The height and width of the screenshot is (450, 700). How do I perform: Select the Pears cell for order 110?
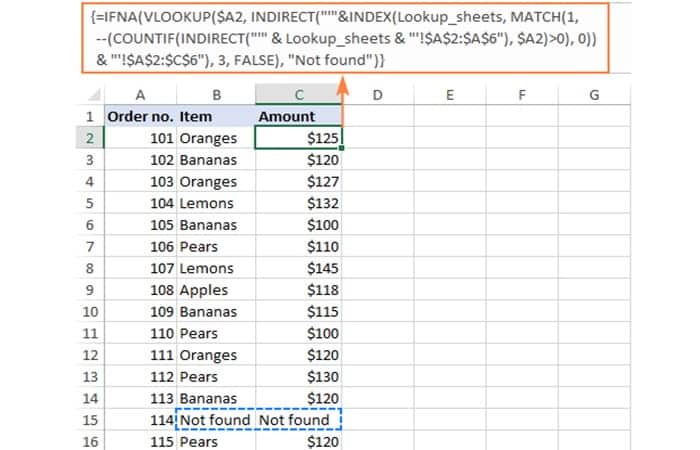(216, 333)
